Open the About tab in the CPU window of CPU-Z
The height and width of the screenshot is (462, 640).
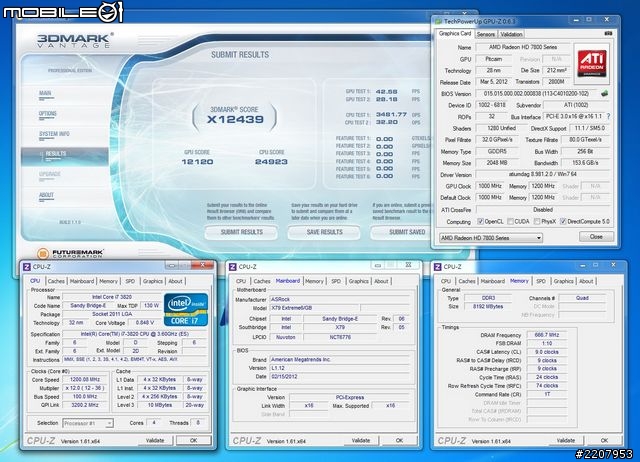(175, 281)
